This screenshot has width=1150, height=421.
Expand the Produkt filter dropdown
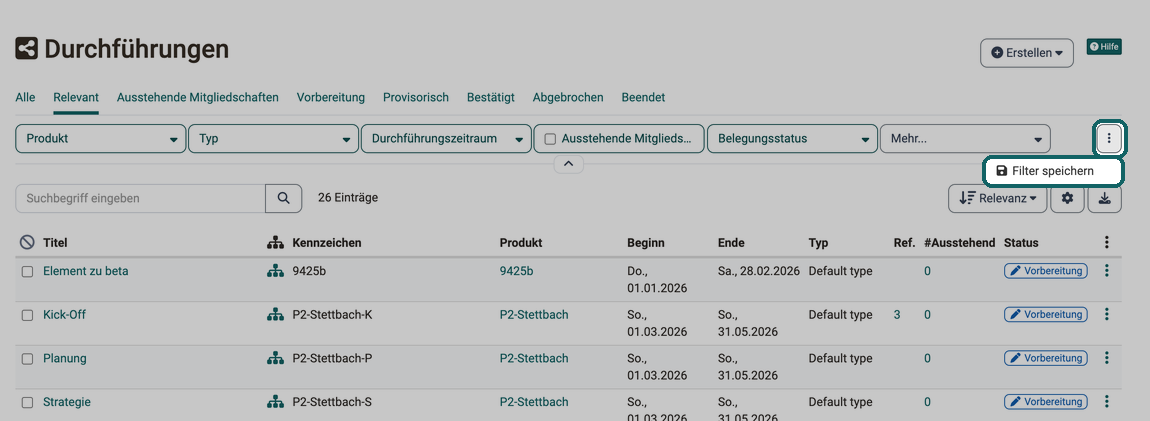(100, 139)
